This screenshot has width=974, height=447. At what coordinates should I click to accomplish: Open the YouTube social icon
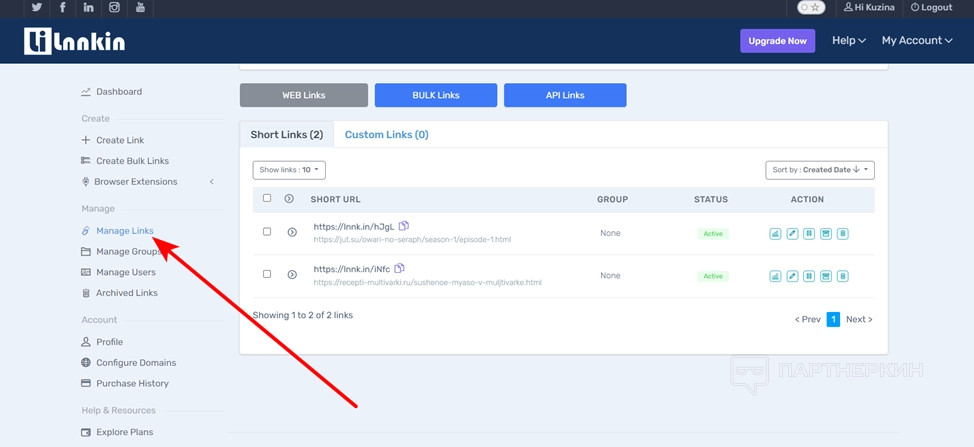point(140,7)
